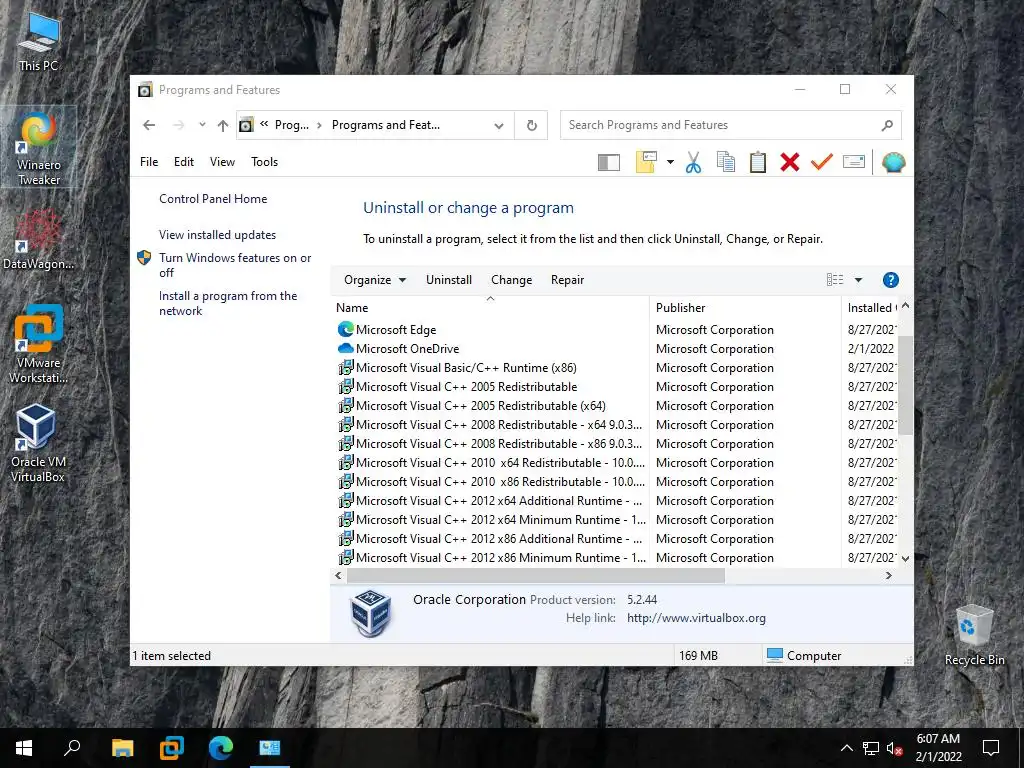
Task: Click Turn Windows features on or off
Action: (x=235, y=265)
